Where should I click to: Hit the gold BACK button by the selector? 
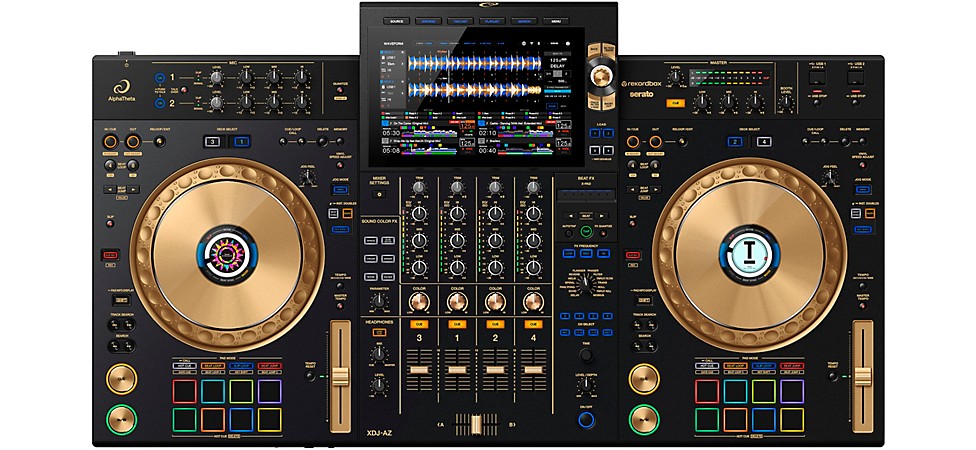click(593, 50)
